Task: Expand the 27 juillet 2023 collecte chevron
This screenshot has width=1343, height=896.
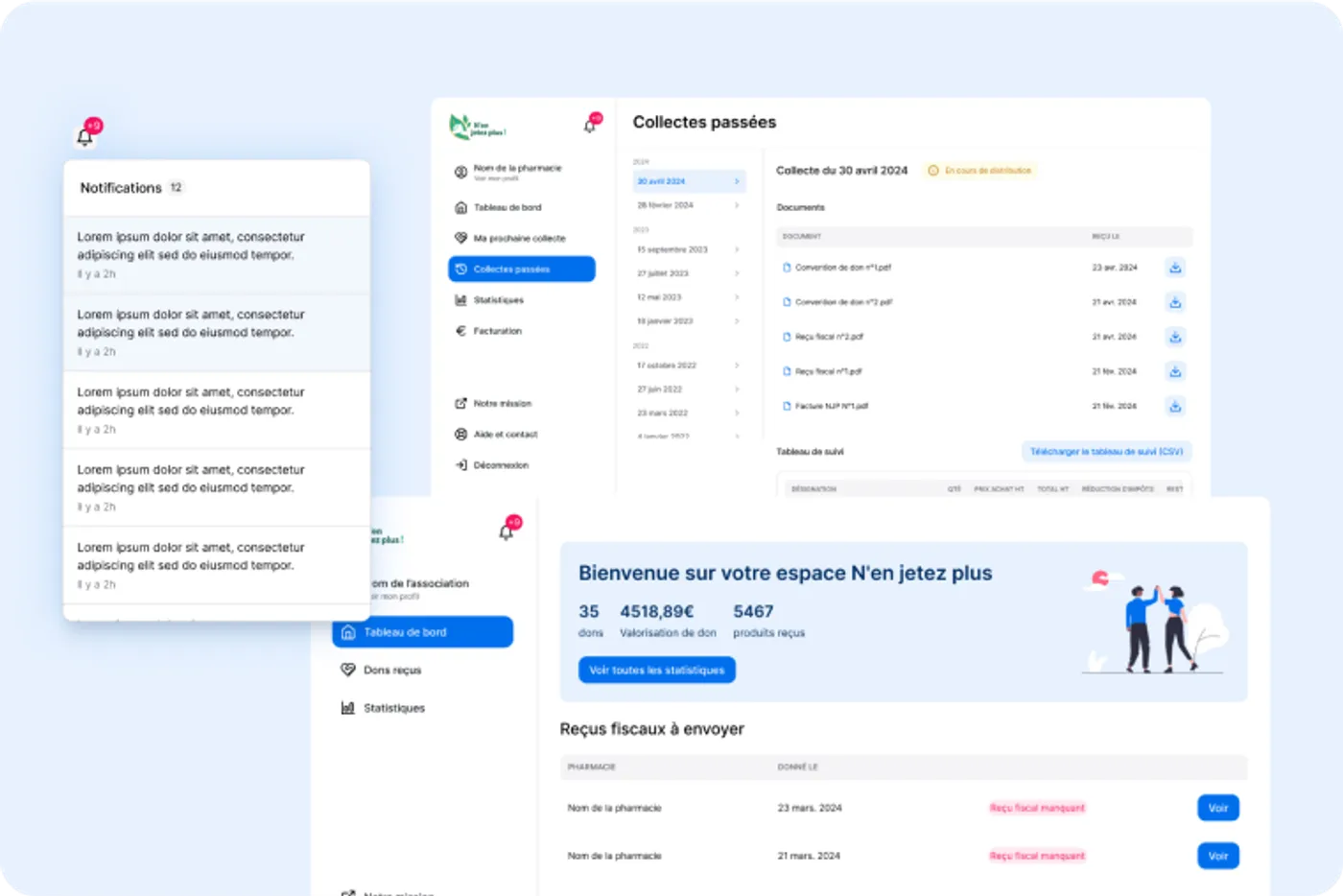Action: 737,273
